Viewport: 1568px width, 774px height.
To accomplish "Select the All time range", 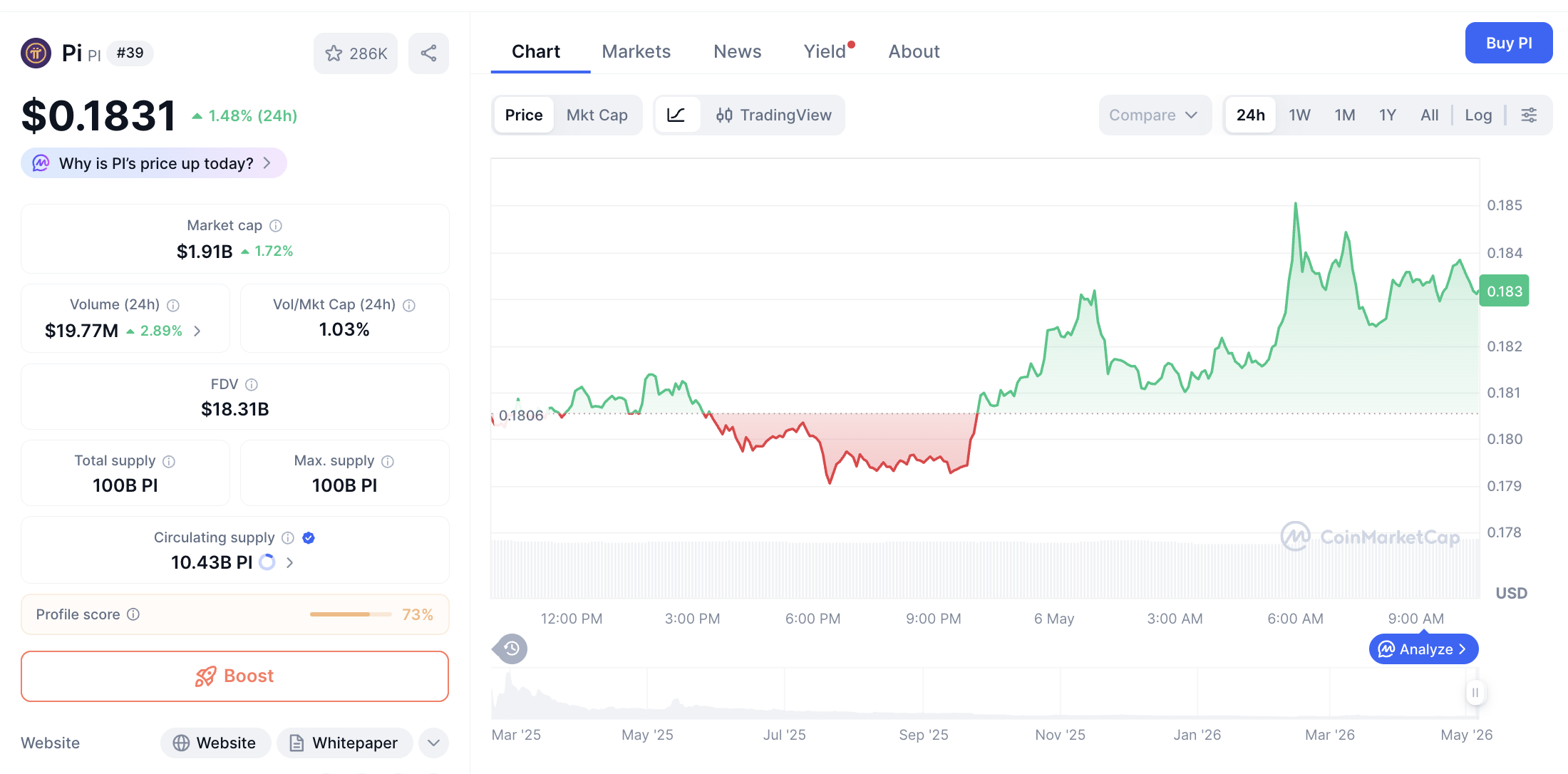I will point(1430,115).
